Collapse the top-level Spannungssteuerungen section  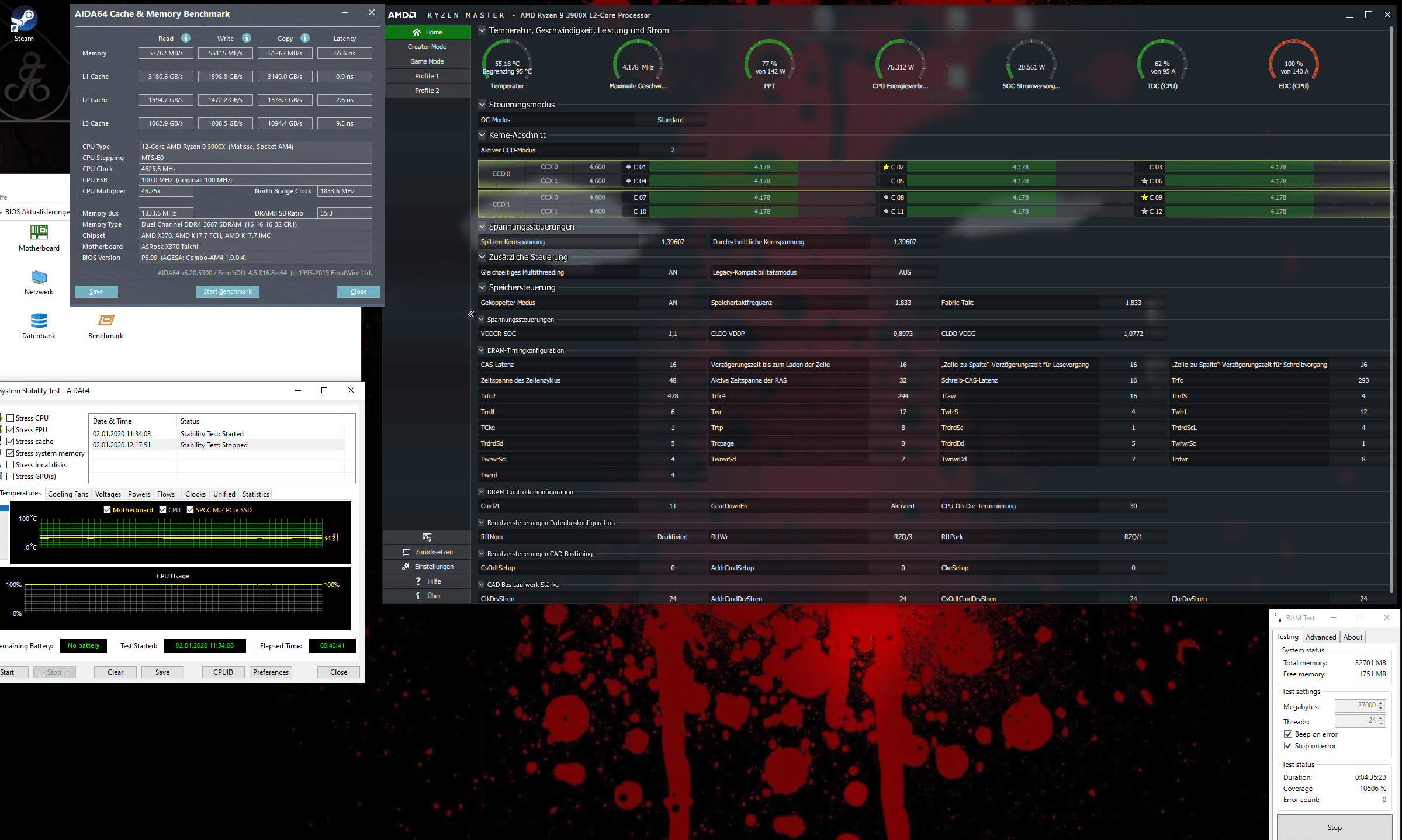click(482, 227)
